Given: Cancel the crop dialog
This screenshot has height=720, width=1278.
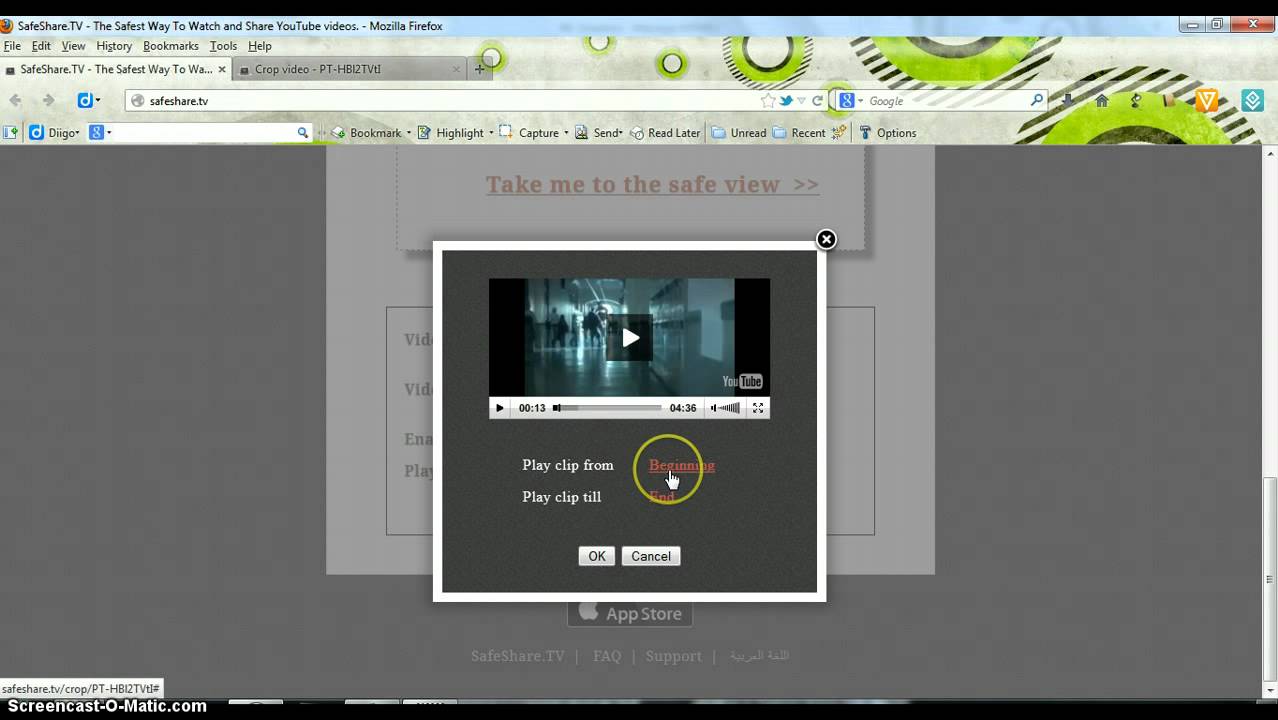Looking at the screenshot, I should pos(651,556).
